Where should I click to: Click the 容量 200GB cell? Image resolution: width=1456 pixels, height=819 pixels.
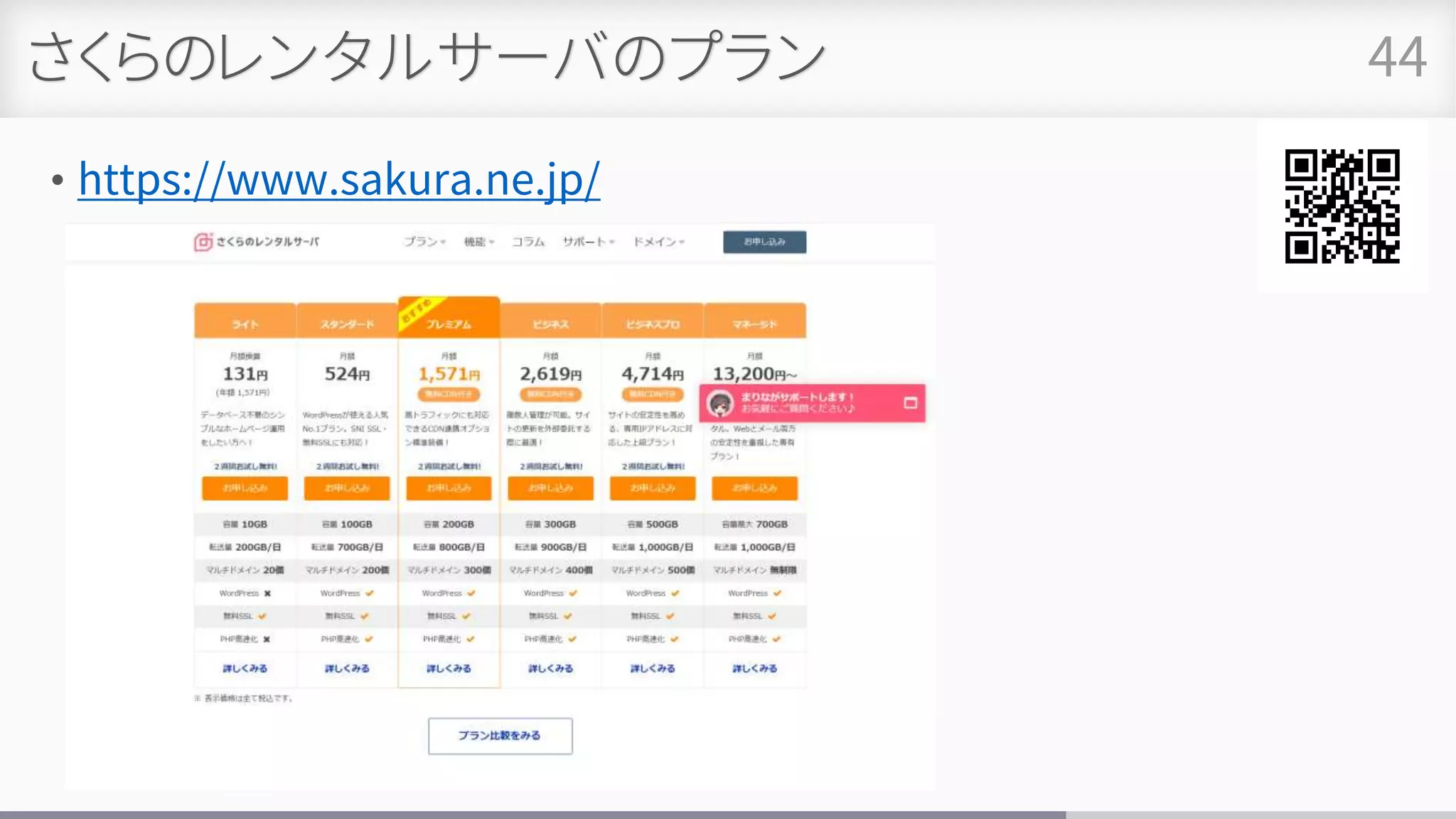tap(449, 524)
